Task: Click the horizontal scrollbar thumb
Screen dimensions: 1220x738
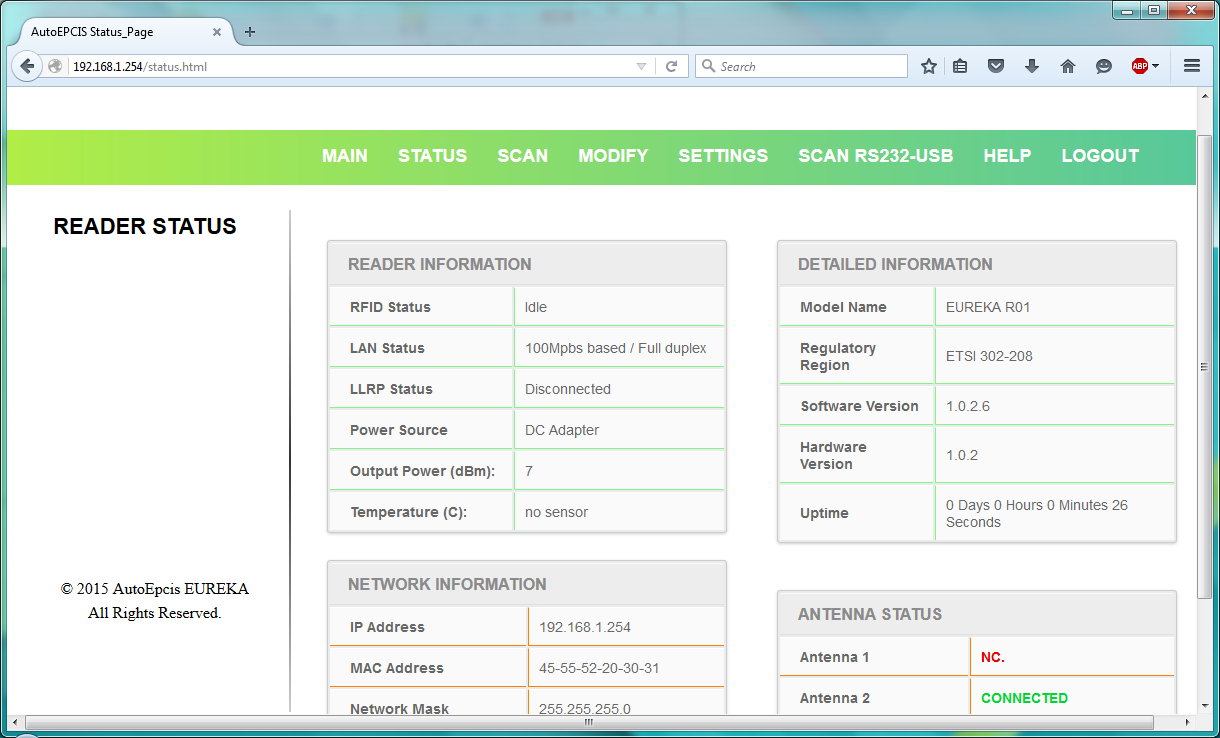Action: [587, 721]
